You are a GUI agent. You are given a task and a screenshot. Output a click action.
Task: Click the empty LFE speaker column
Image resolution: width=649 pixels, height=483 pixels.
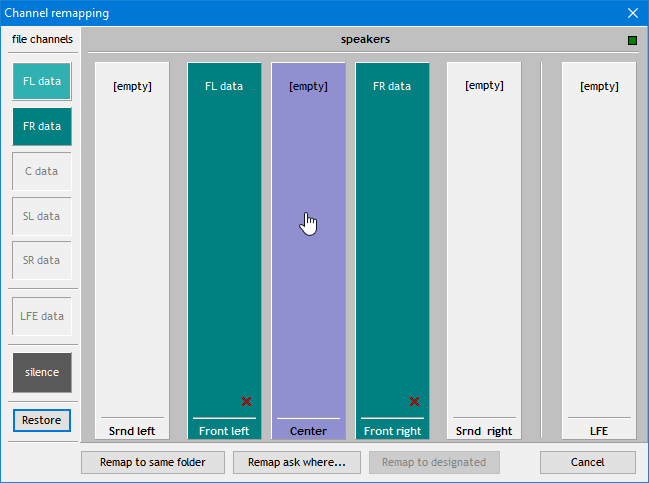point(599,250)
